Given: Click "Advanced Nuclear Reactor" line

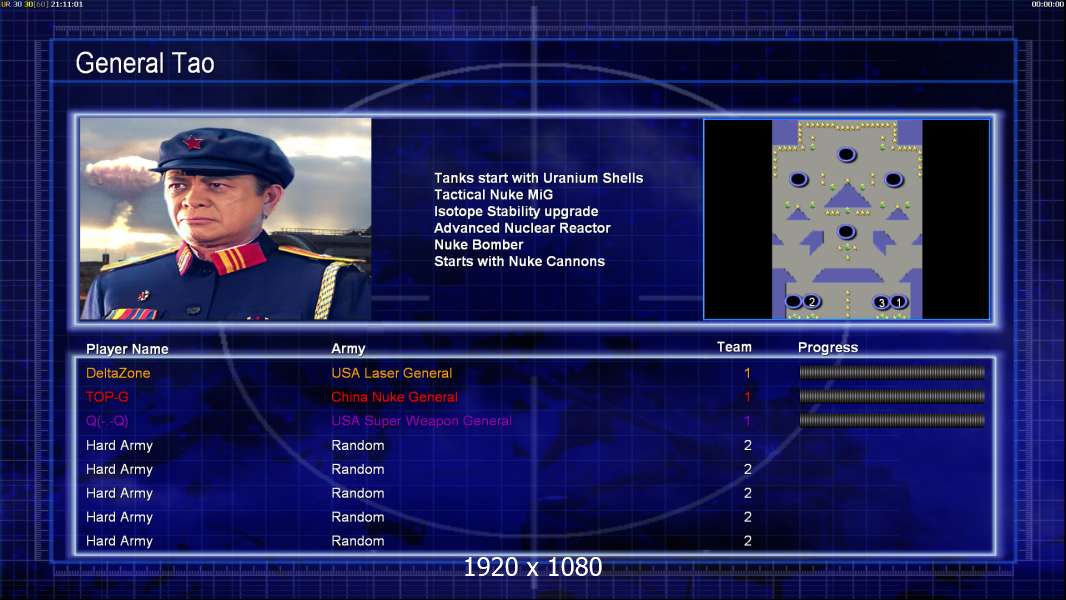Looking at the screenshot, I should (x=522, y=228).
